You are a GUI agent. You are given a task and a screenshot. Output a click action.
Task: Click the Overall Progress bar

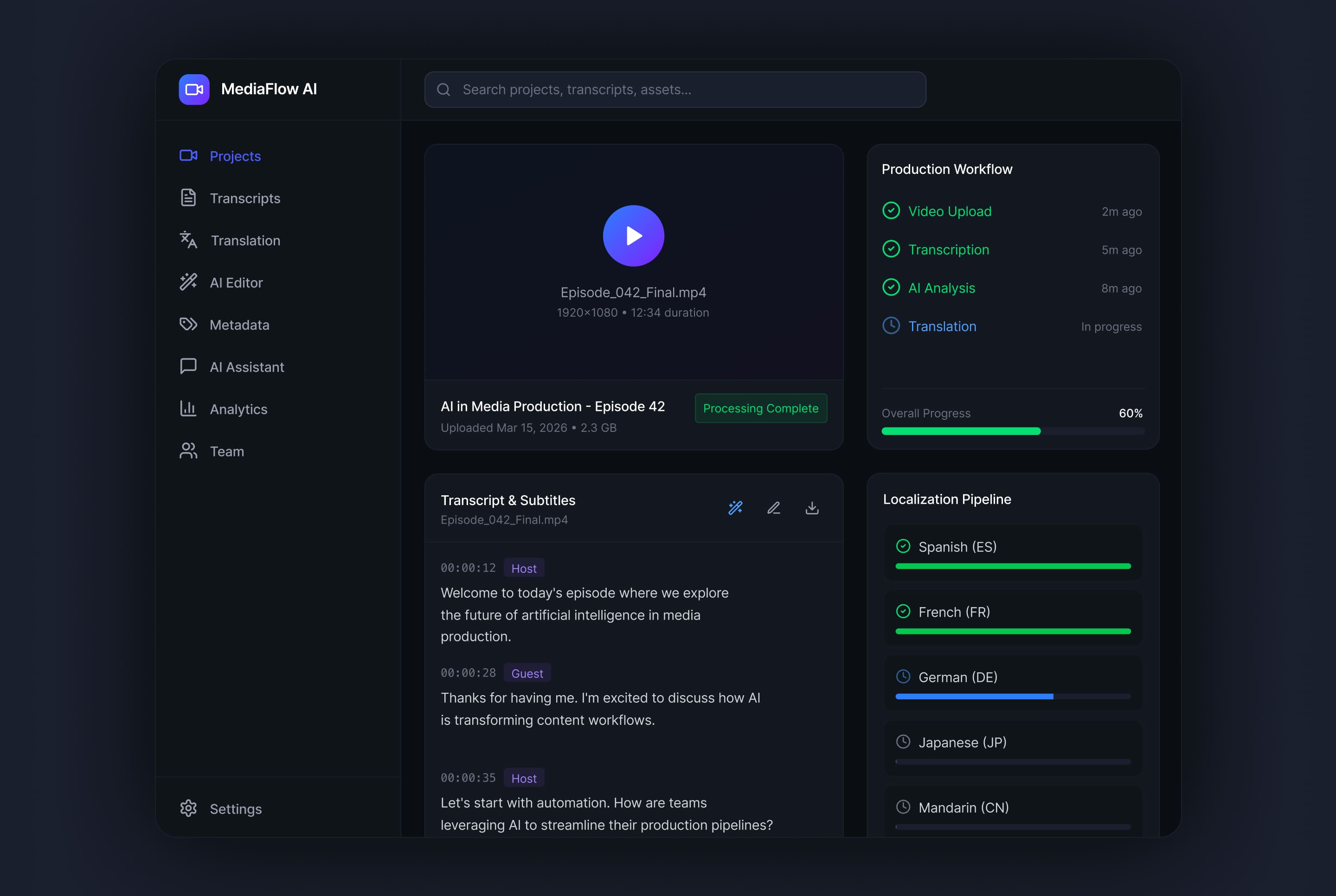click(1012, 431)
